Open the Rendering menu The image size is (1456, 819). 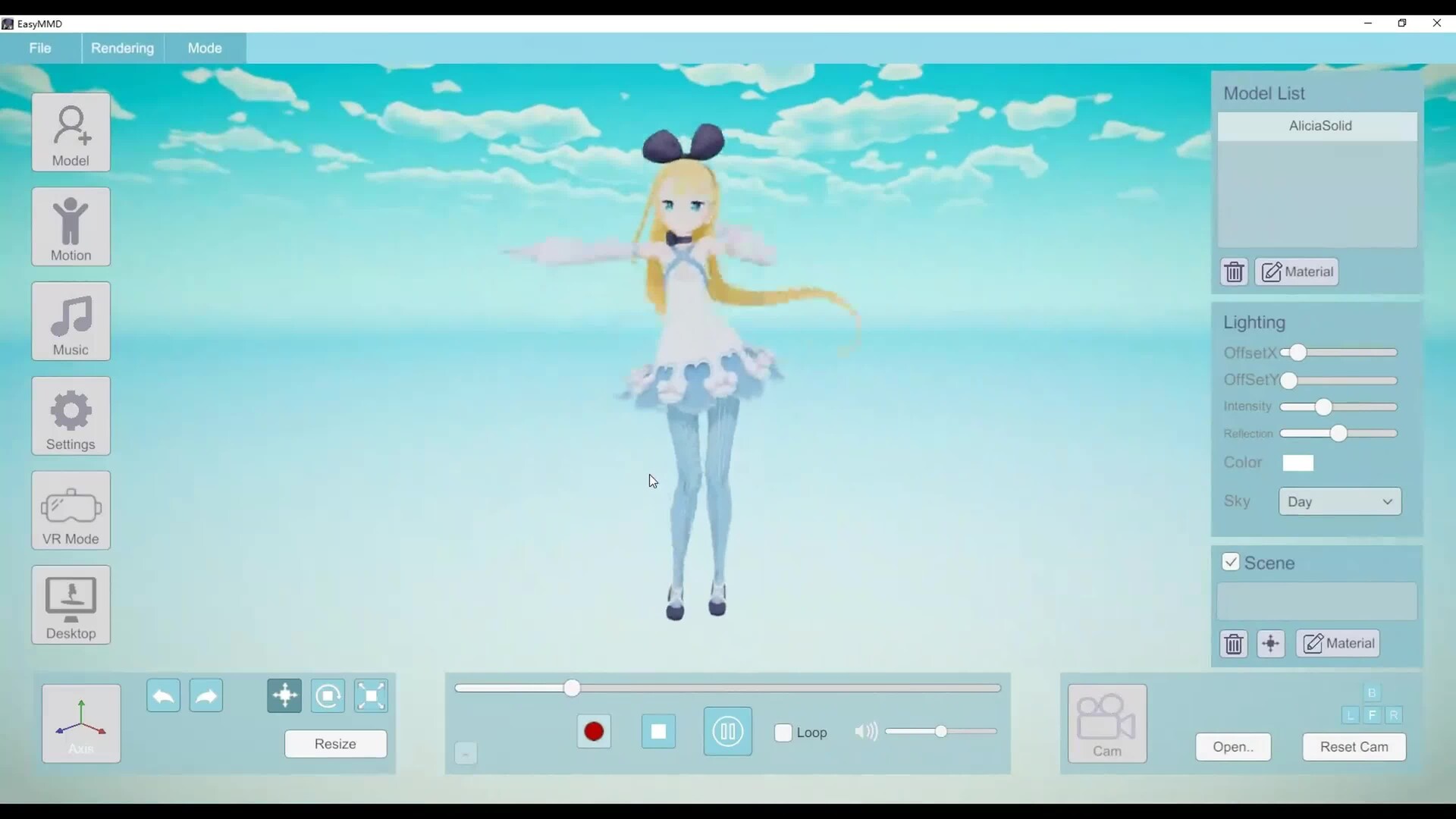point(122,48)
